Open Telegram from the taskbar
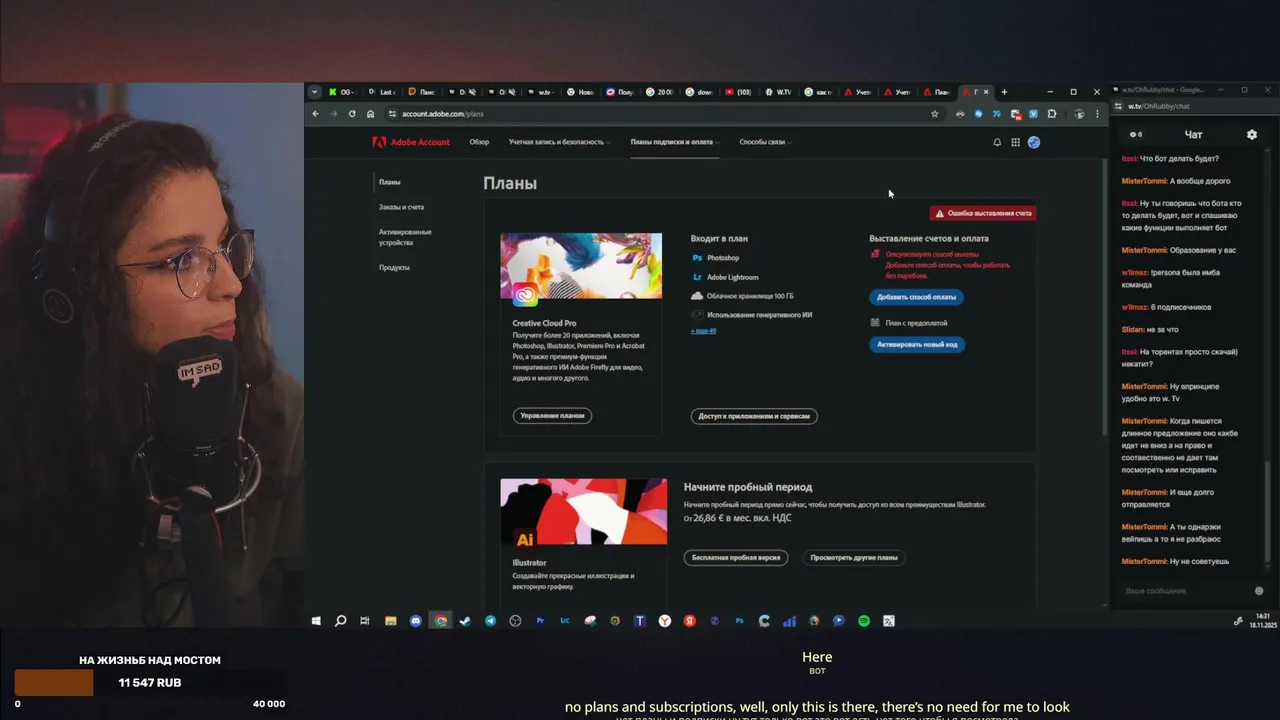 click(490, 621)
